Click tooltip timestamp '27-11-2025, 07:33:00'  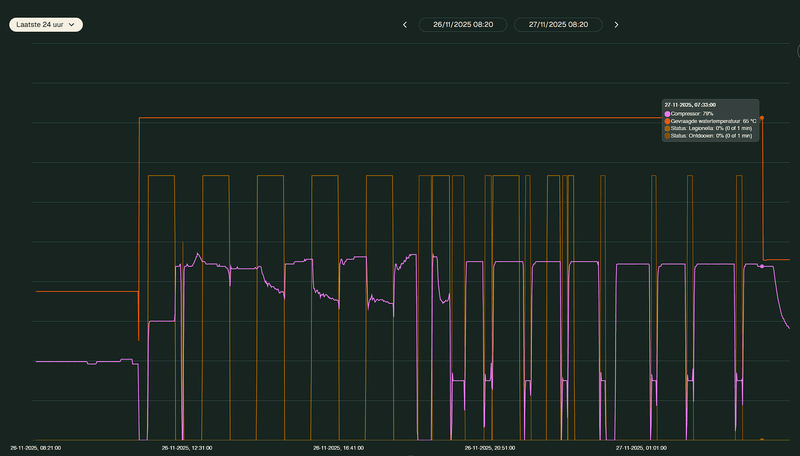pos(690,105)
